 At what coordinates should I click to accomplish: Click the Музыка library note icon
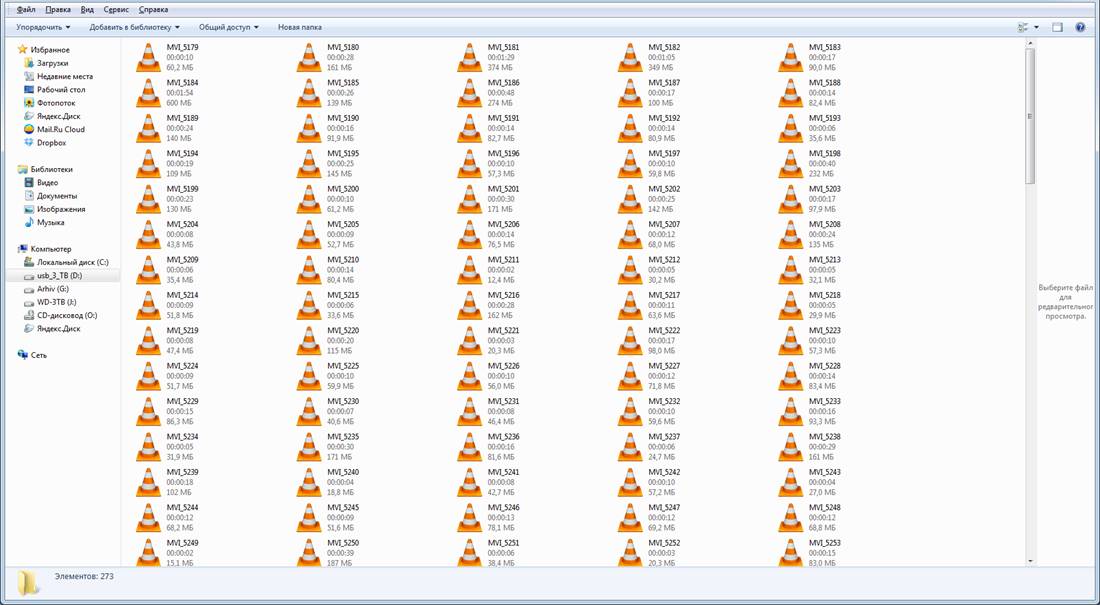29,222
